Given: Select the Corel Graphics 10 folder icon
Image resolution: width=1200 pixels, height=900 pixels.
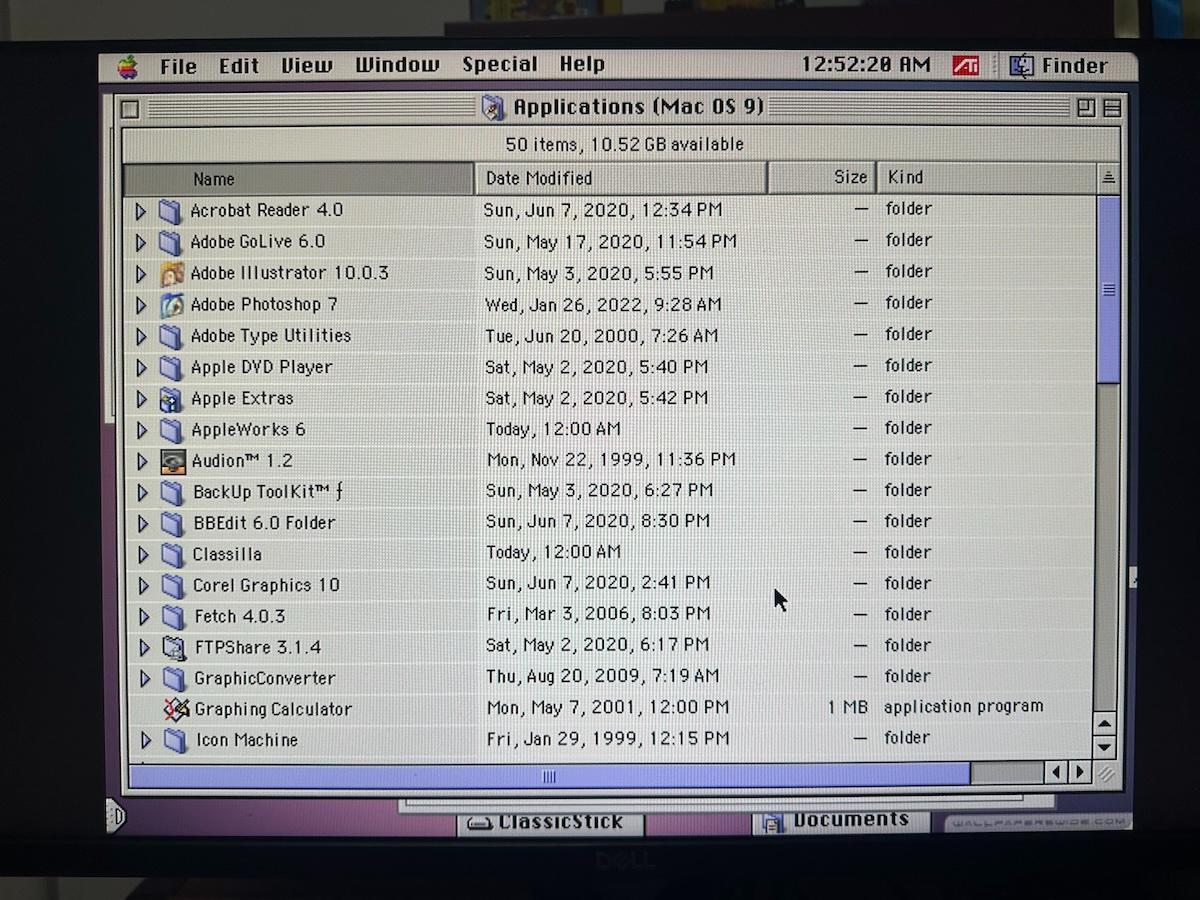Looking at the screenshot, I should [x=174, y=585].
